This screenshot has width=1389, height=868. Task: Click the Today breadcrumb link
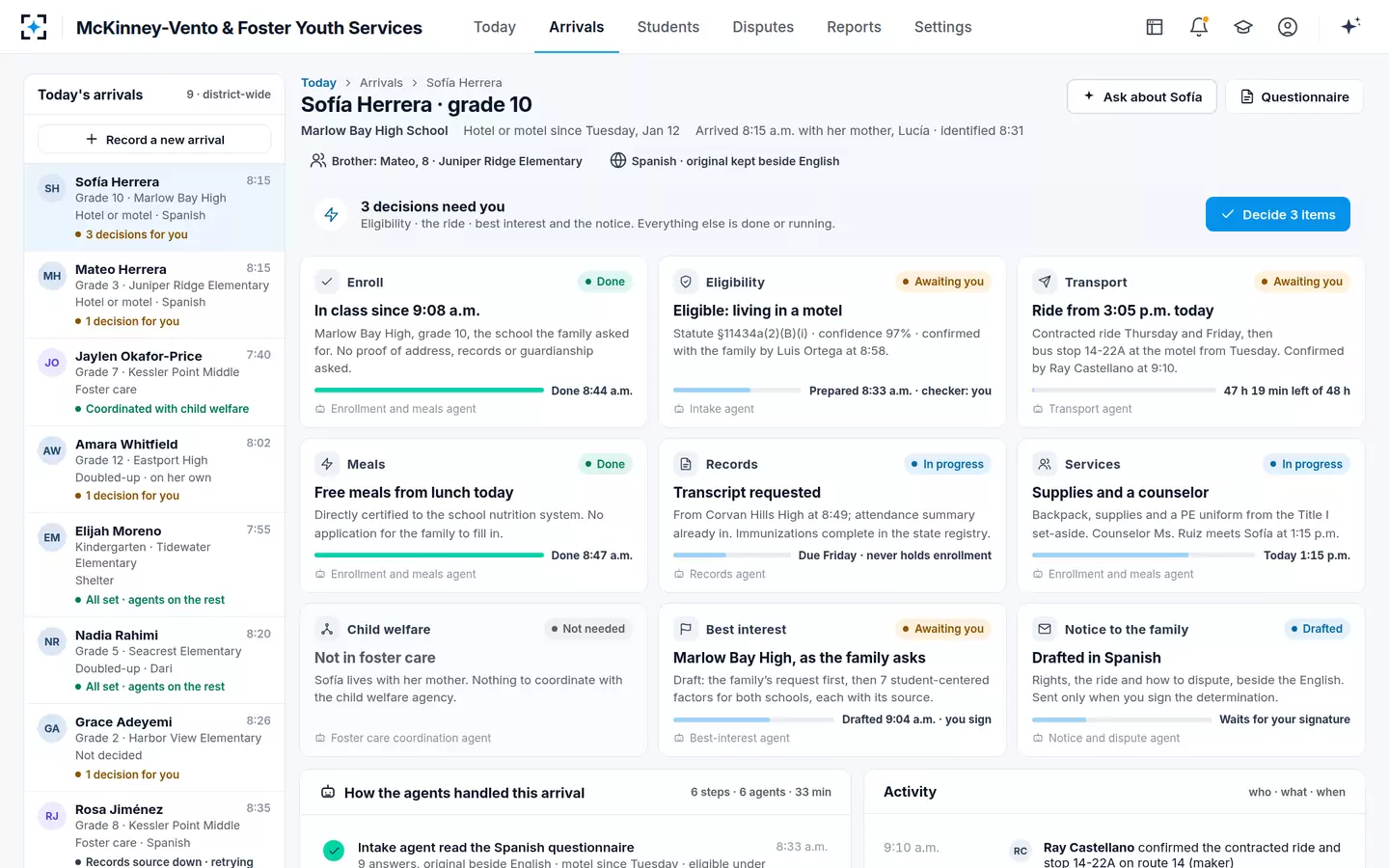pos(318,83)
